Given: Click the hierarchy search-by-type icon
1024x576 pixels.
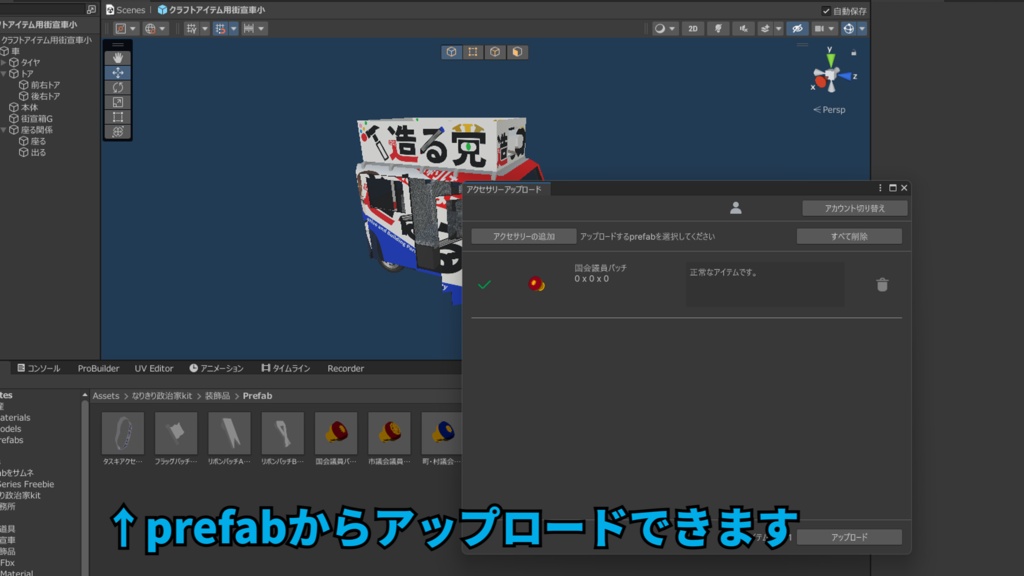Looking at the screenshot, I should pos(91,9).
